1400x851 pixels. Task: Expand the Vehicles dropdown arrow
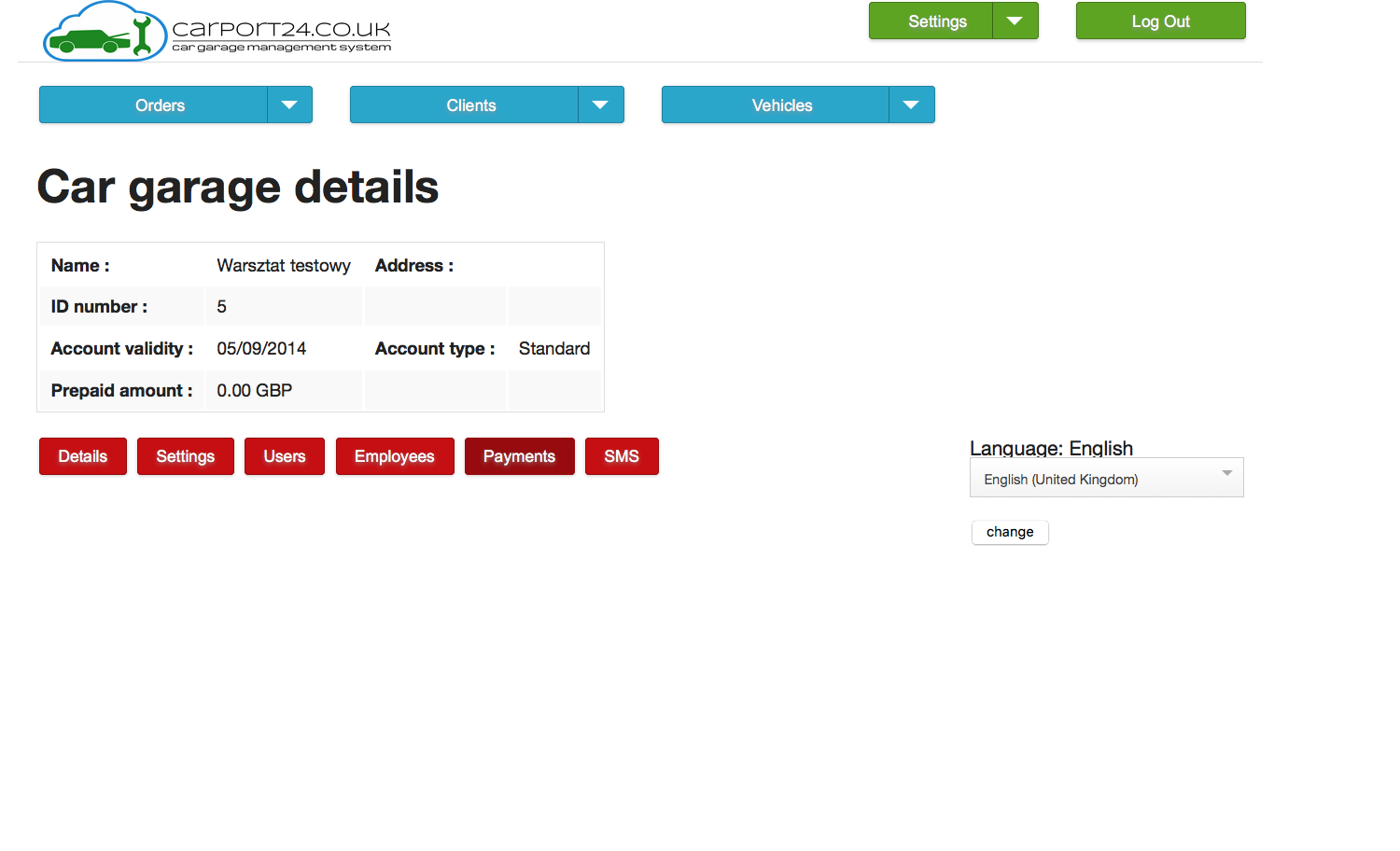(x=911, y=105)
